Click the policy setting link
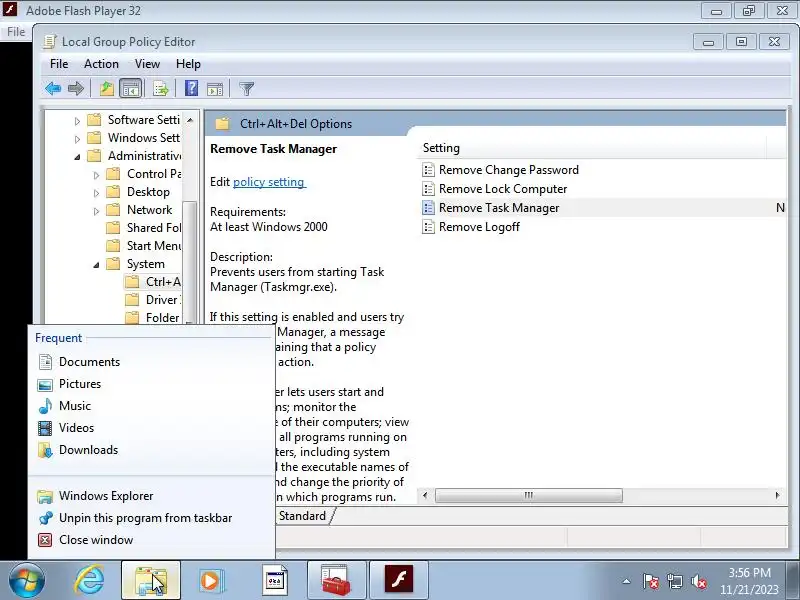Screen dimensions: 800x600 (x=269, y=182)
